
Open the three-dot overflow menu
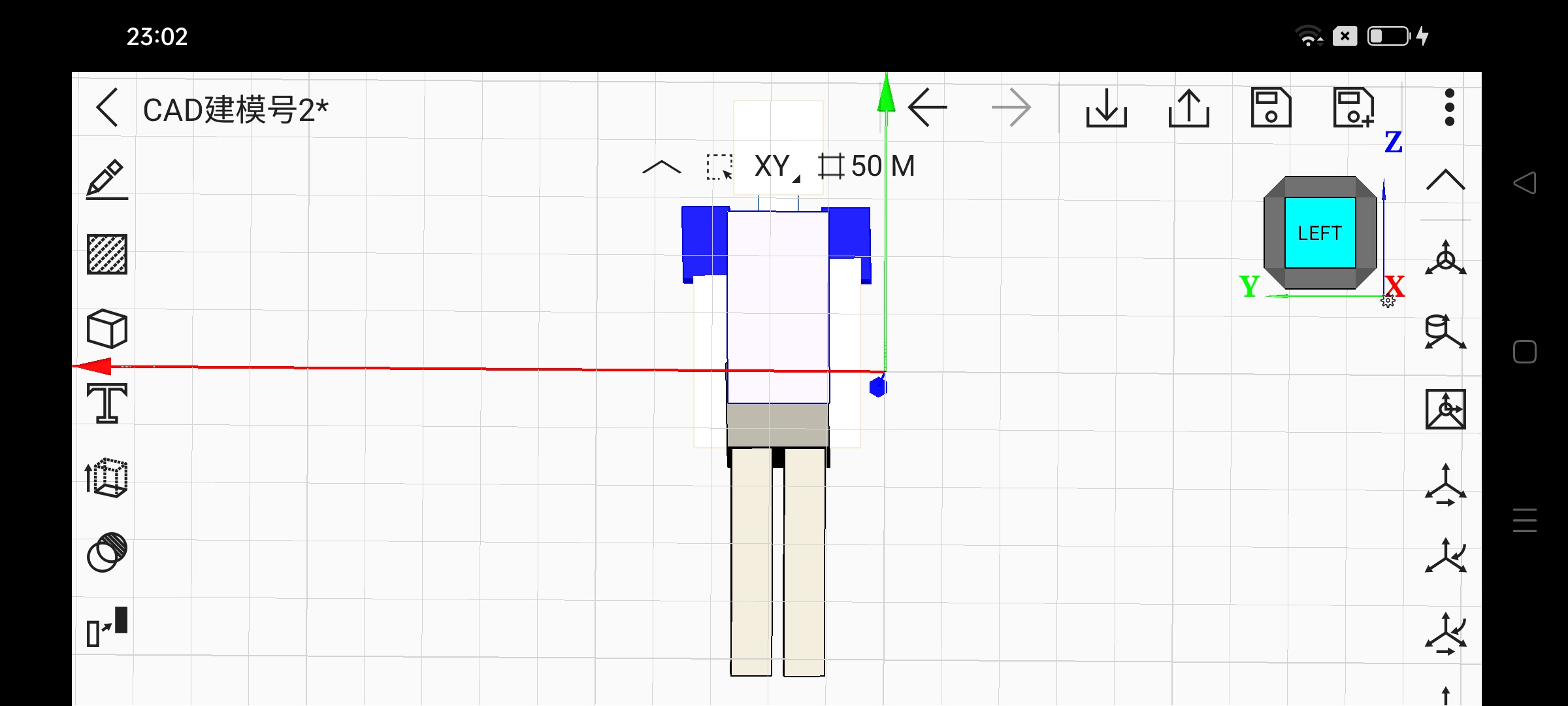tap(1450, 107)
